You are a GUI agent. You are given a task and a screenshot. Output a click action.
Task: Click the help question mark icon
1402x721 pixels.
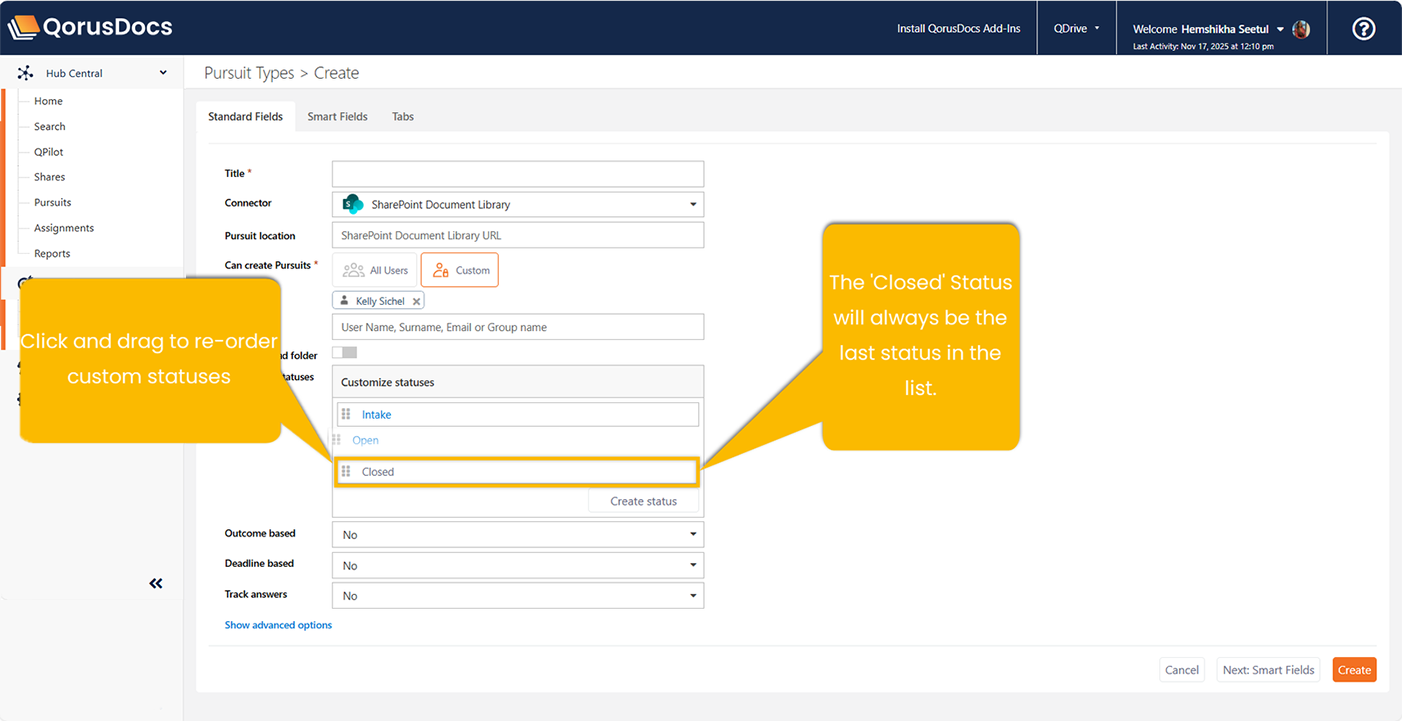pyautogui.click(x=1363, y=29)
